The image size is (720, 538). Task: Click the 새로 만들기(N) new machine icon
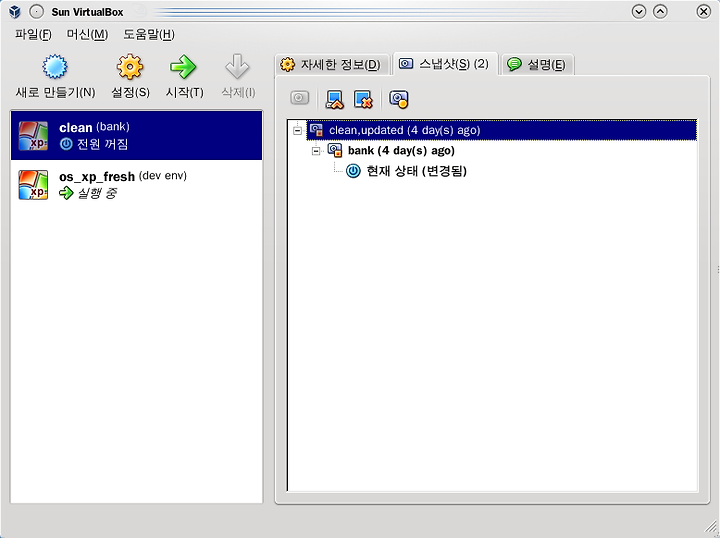(55, 67)
